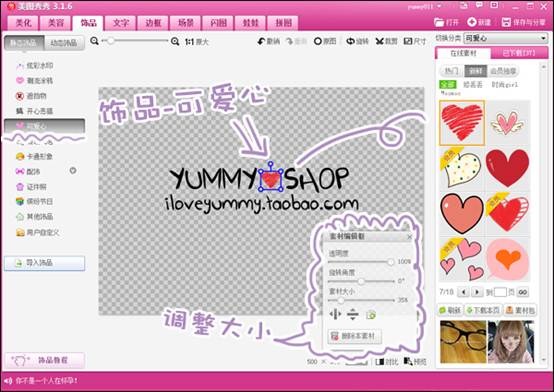Flip material vertically in edit panel
The width and height of the screenshot is (554, 392).
[353, 314]
